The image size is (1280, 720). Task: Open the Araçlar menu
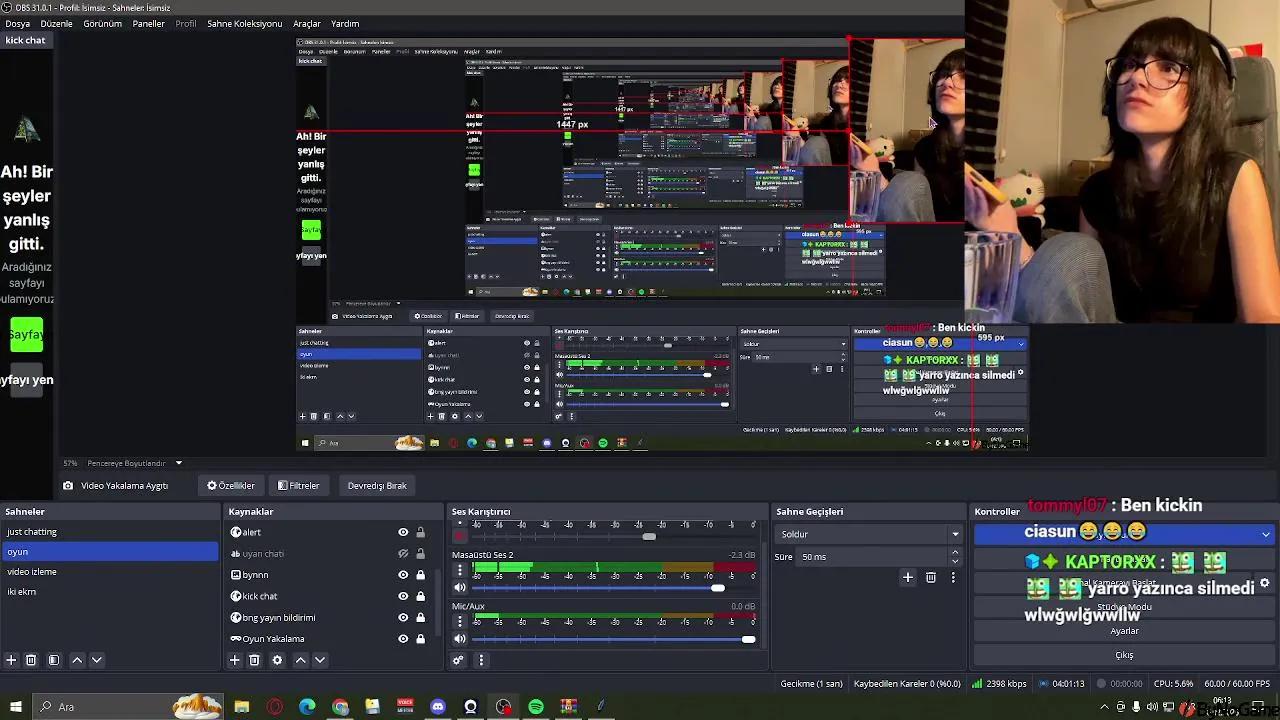(x=306, y=23)
